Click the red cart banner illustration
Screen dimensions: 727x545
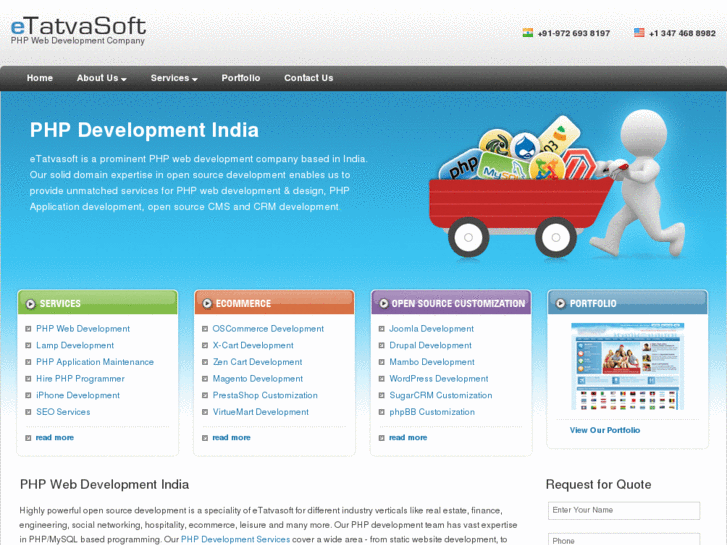(x=556, y=184)
